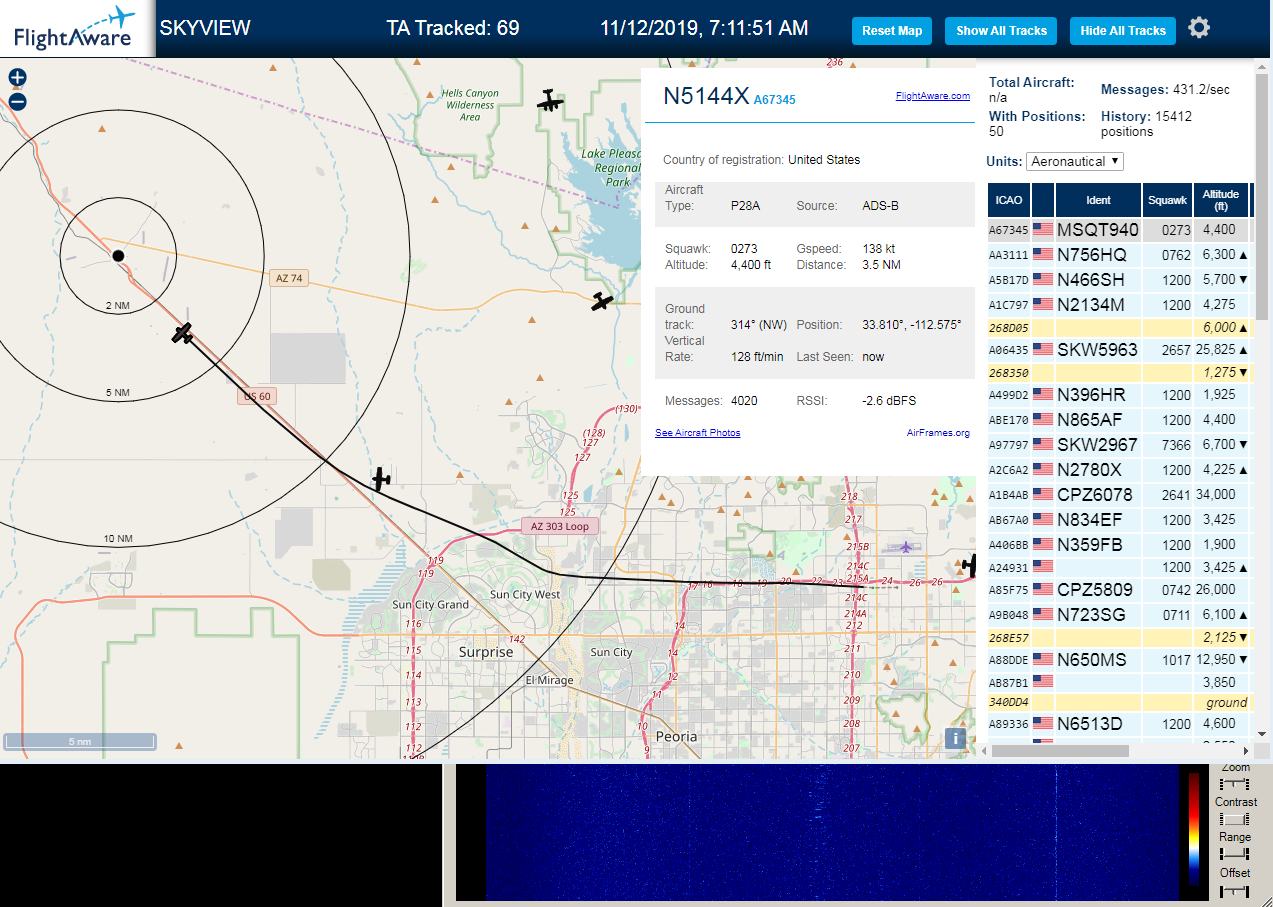Click the N5144X aircraft title
This screenshot has width=1273, height=907.
[706, 96]
